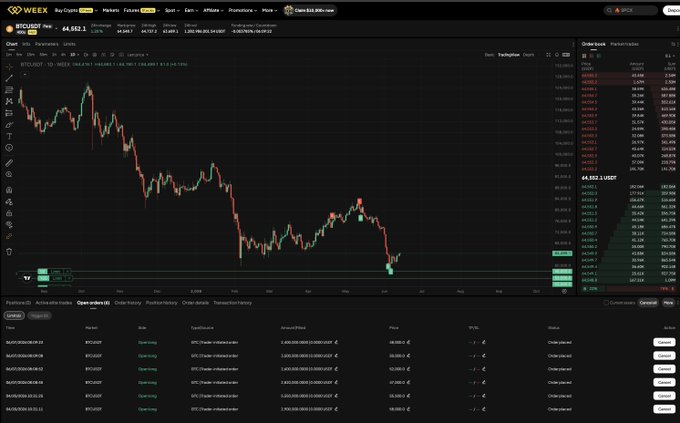The height and width of the screenshot is (423, 680).
Task: Open the Transaction history tab
Action: click(x=232, y=303)
